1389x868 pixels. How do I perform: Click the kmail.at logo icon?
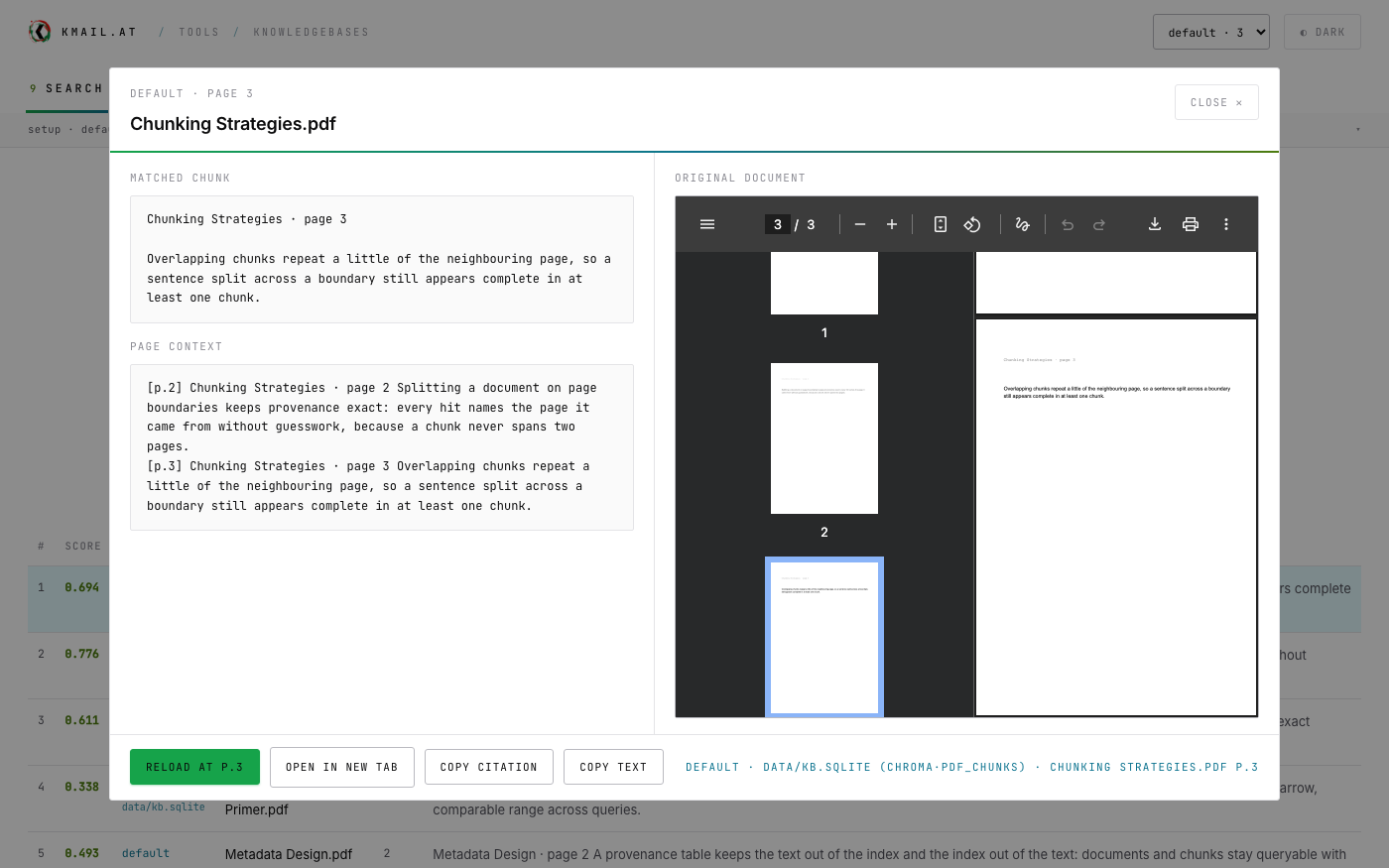click(40, 32)
